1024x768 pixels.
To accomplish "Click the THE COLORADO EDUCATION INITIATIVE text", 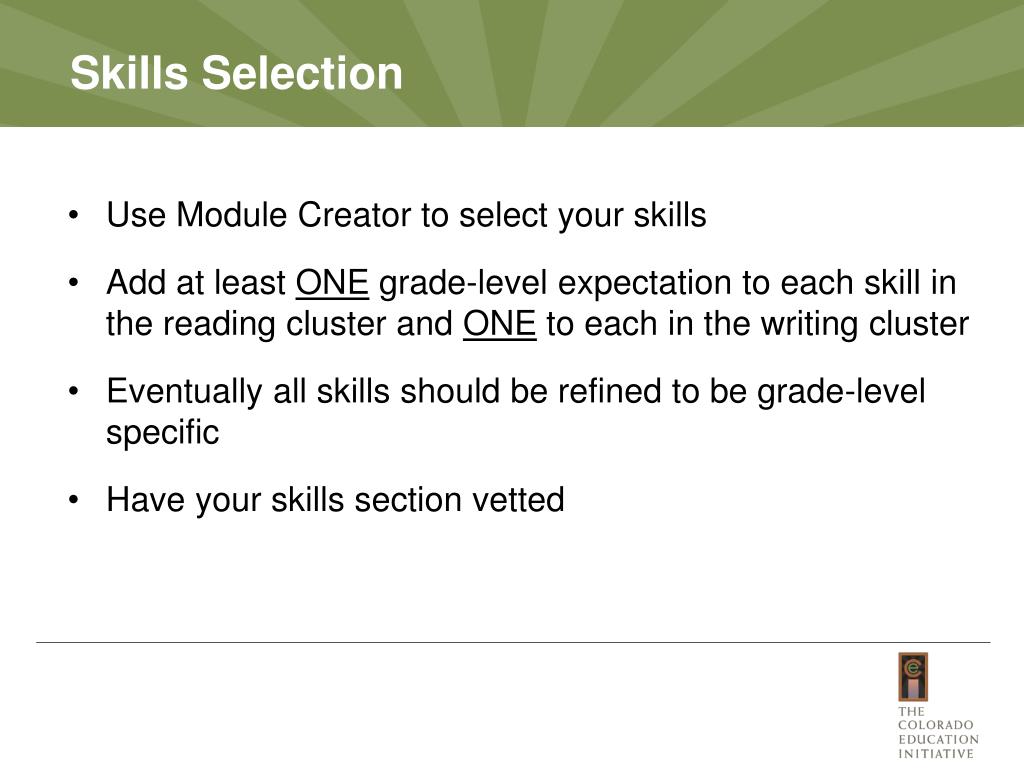I will [x=938, y=733].
